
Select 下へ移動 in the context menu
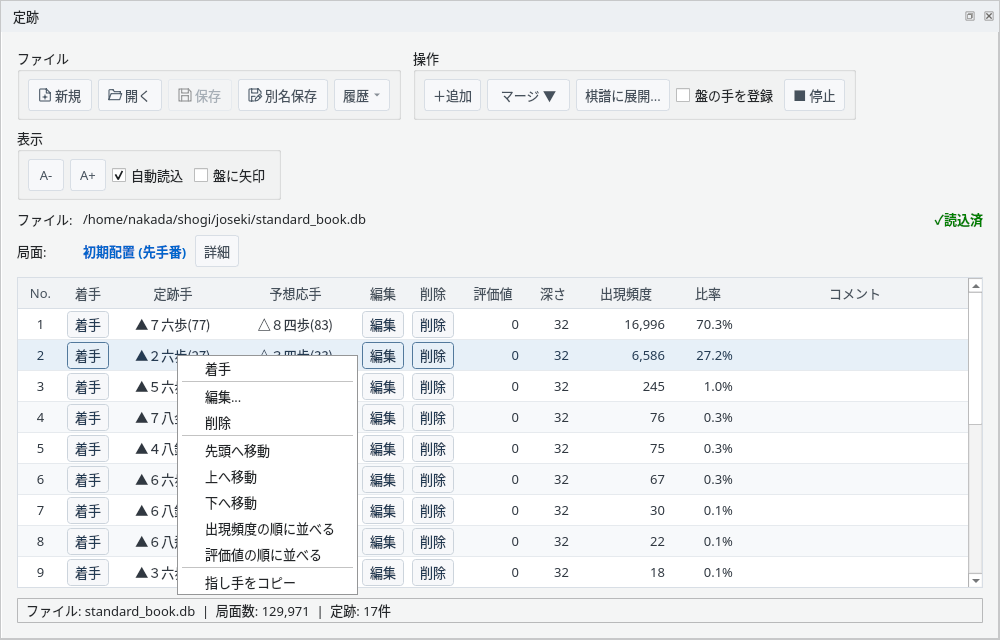(267, 503)
